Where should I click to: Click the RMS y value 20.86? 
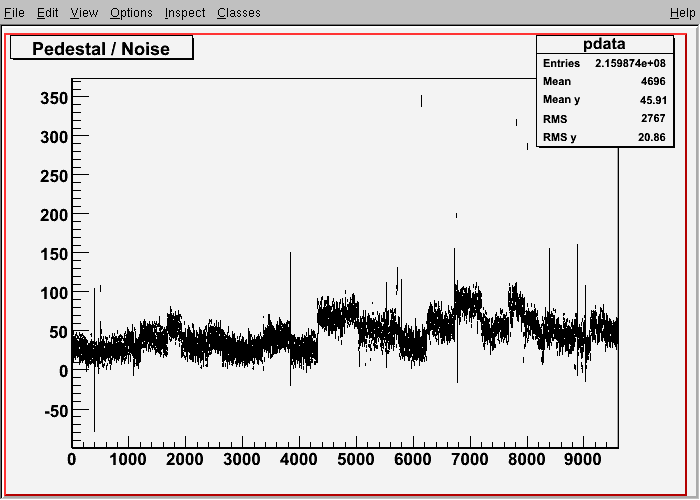(x=652, y=137)
